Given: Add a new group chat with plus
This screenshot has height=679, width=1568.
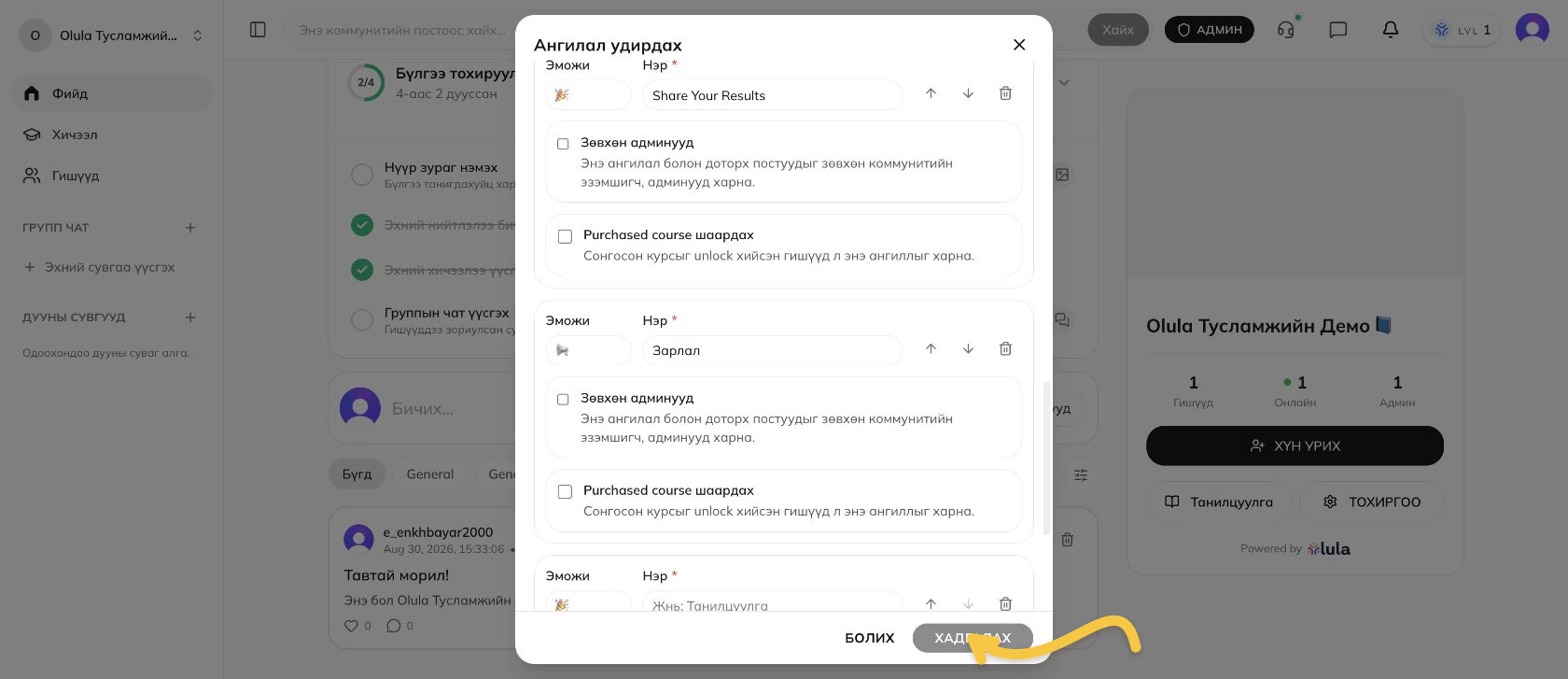Looking at the screenshot, I should [190, 228].
